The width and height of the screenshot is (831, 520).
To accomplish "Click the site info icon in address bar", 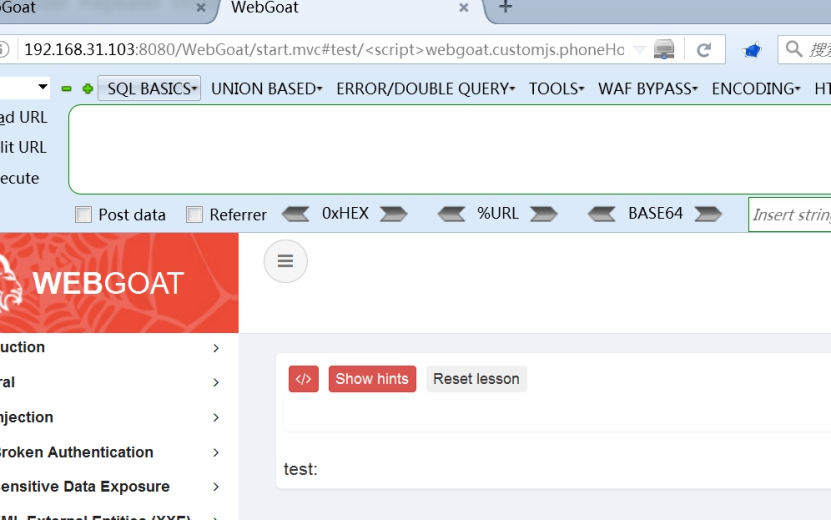I will (4, 50).
